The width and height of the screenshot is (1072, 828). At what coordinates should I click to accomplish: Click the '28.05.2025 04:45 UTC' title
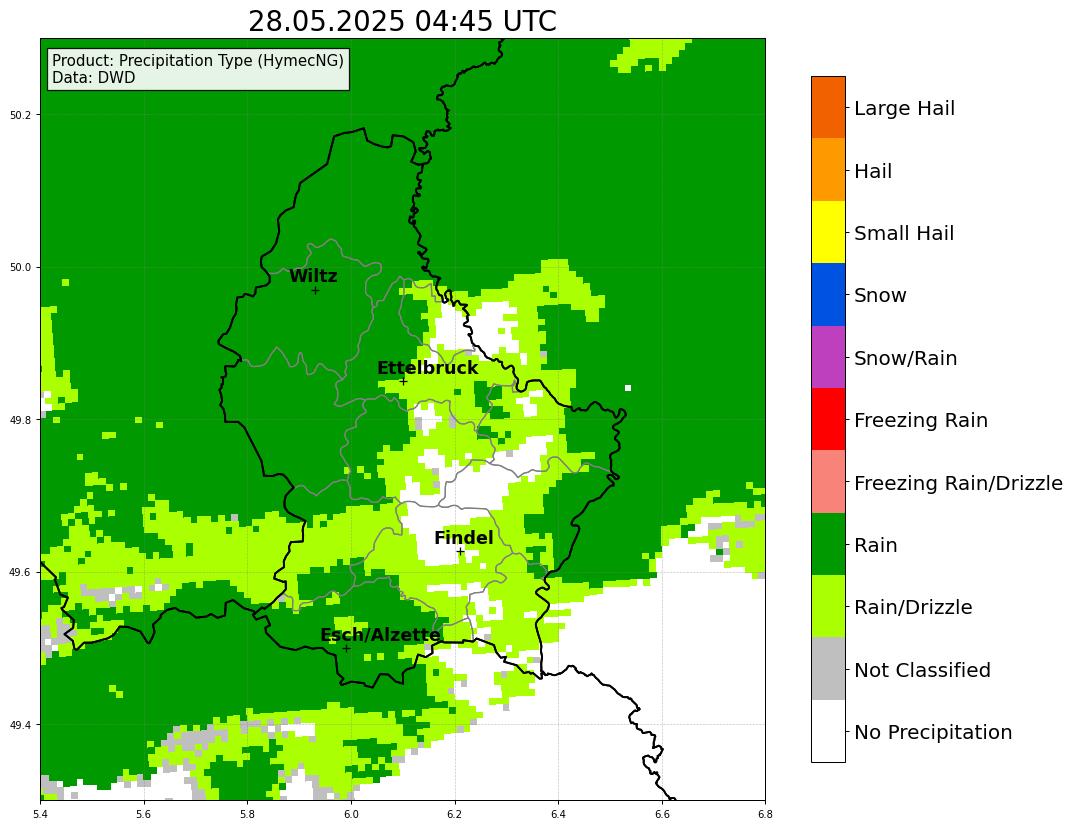(402, 21)
